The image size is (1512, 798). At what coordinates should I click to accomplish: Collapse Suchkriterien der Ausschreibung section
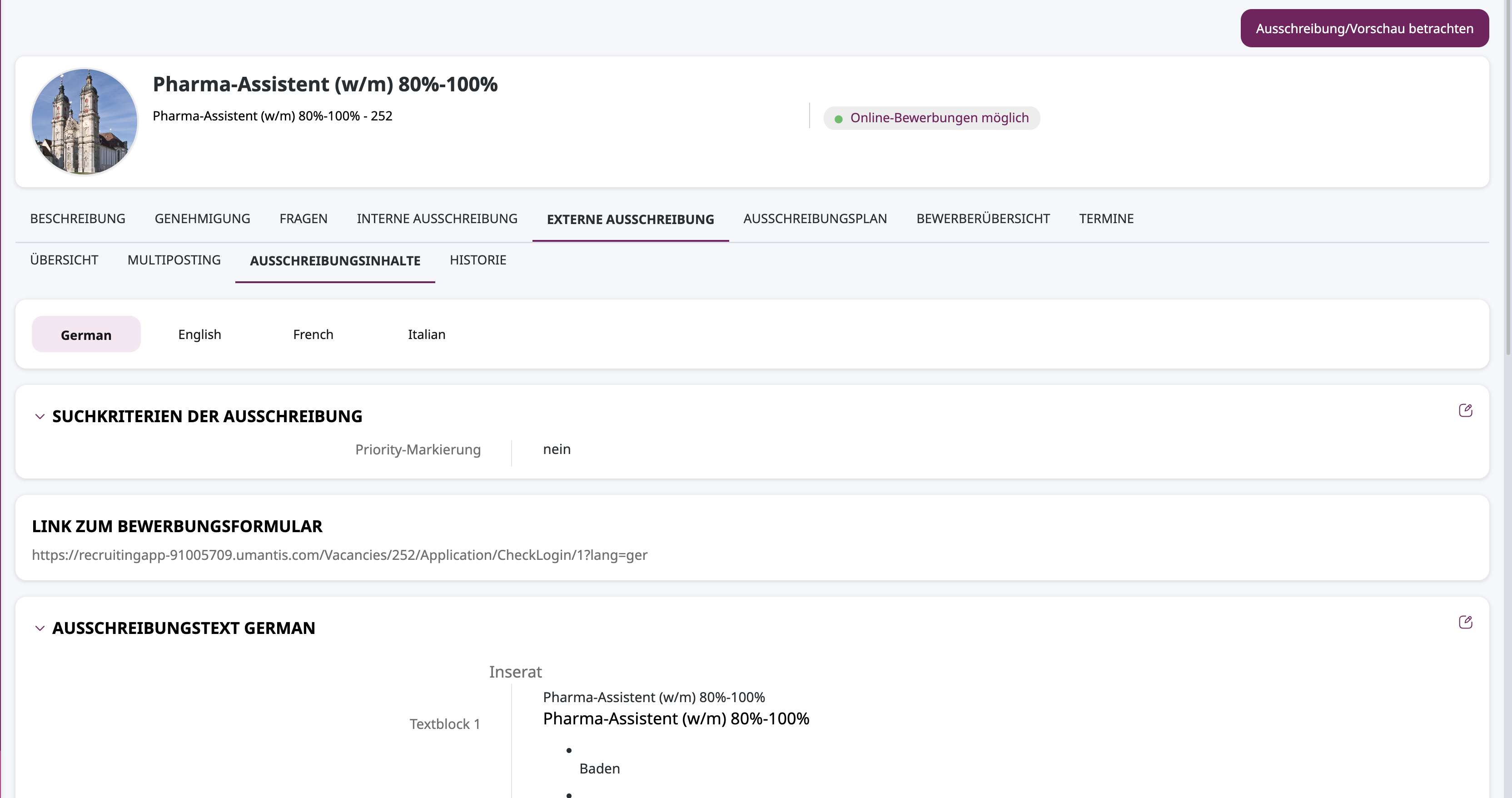click(40, 416)
